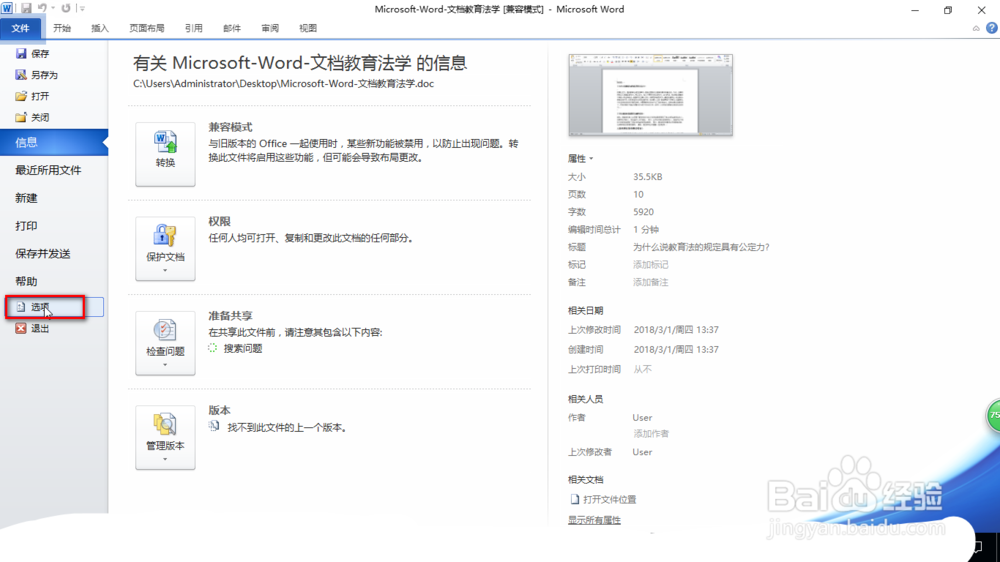
Task: Open the 新建 page
Action: click(26, 198)
